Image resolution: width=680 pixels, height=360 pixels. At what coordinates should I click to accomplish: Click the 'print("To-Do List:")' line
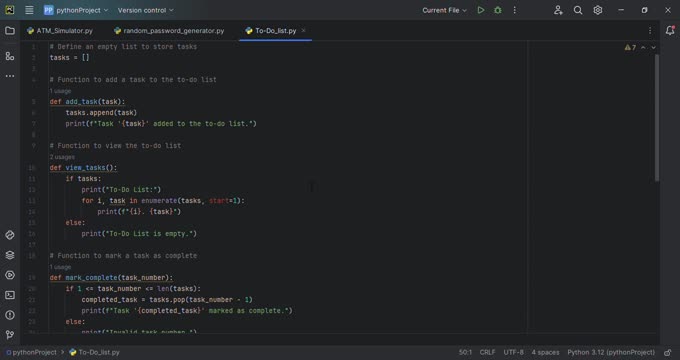[x=121, y=190]
